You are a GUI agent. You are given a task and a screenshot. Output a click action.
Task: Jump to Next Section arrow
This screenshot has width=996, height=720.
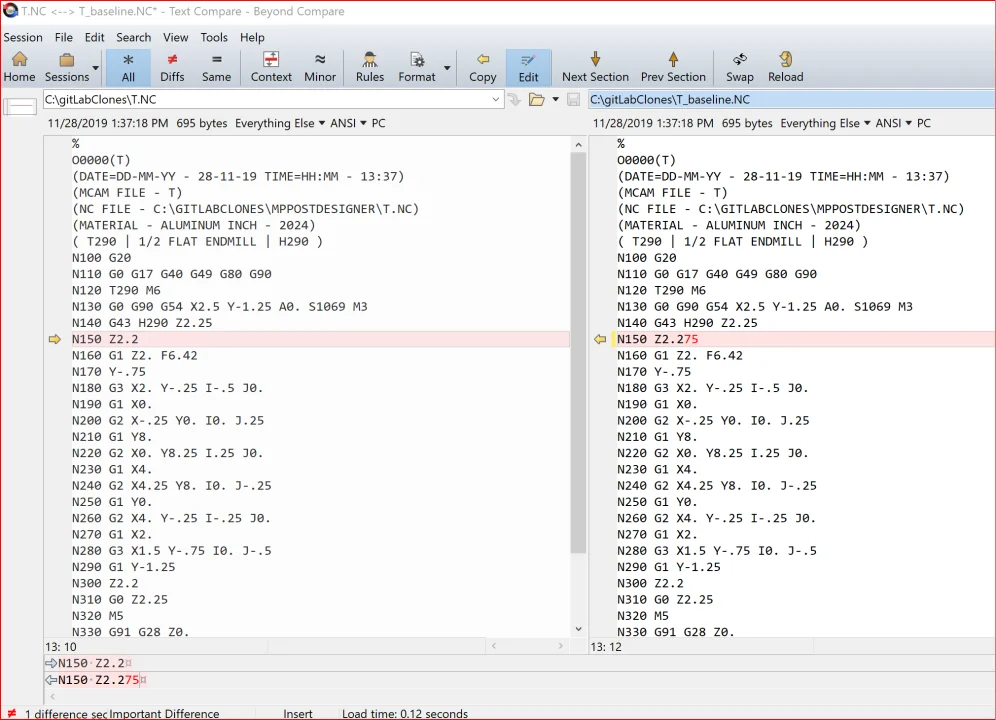coord(595,67)
